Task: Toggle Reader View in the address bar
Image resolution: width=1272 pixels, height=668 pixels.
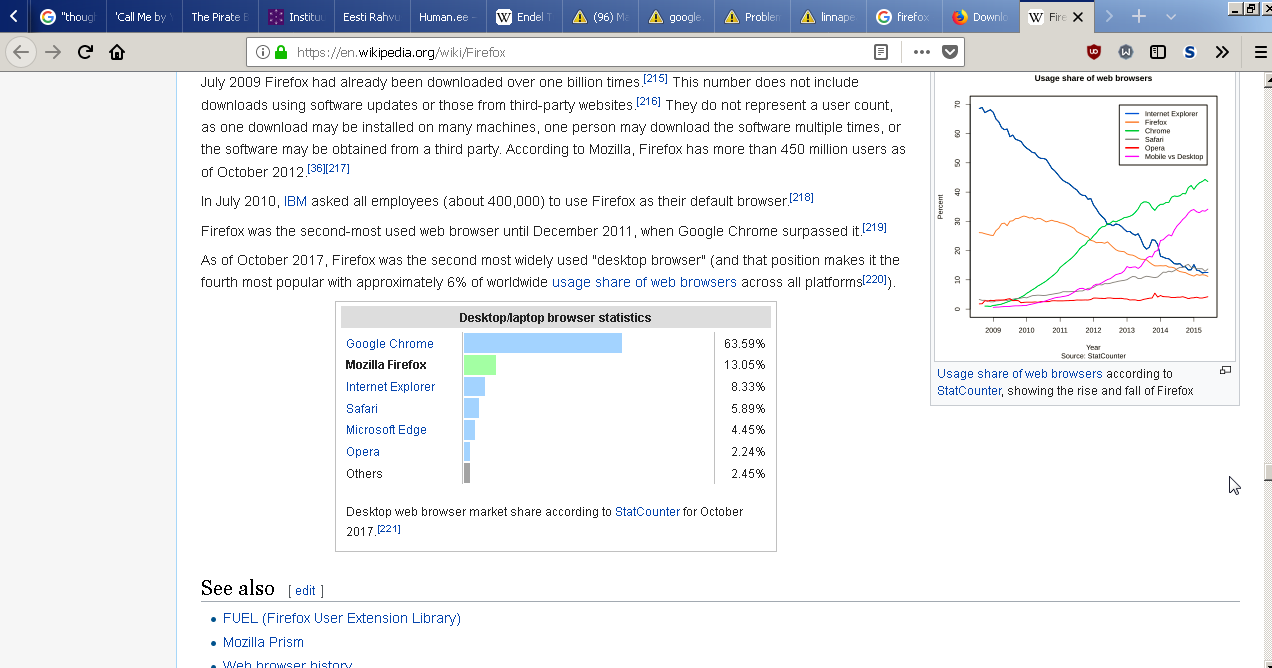Action: point(880,52)
